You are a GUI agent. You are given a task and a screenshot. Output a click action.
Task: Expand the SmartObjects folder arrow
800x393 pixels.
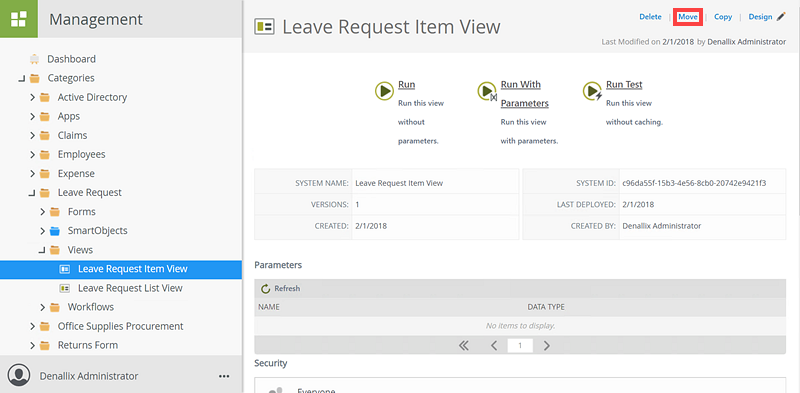[42, 231]
